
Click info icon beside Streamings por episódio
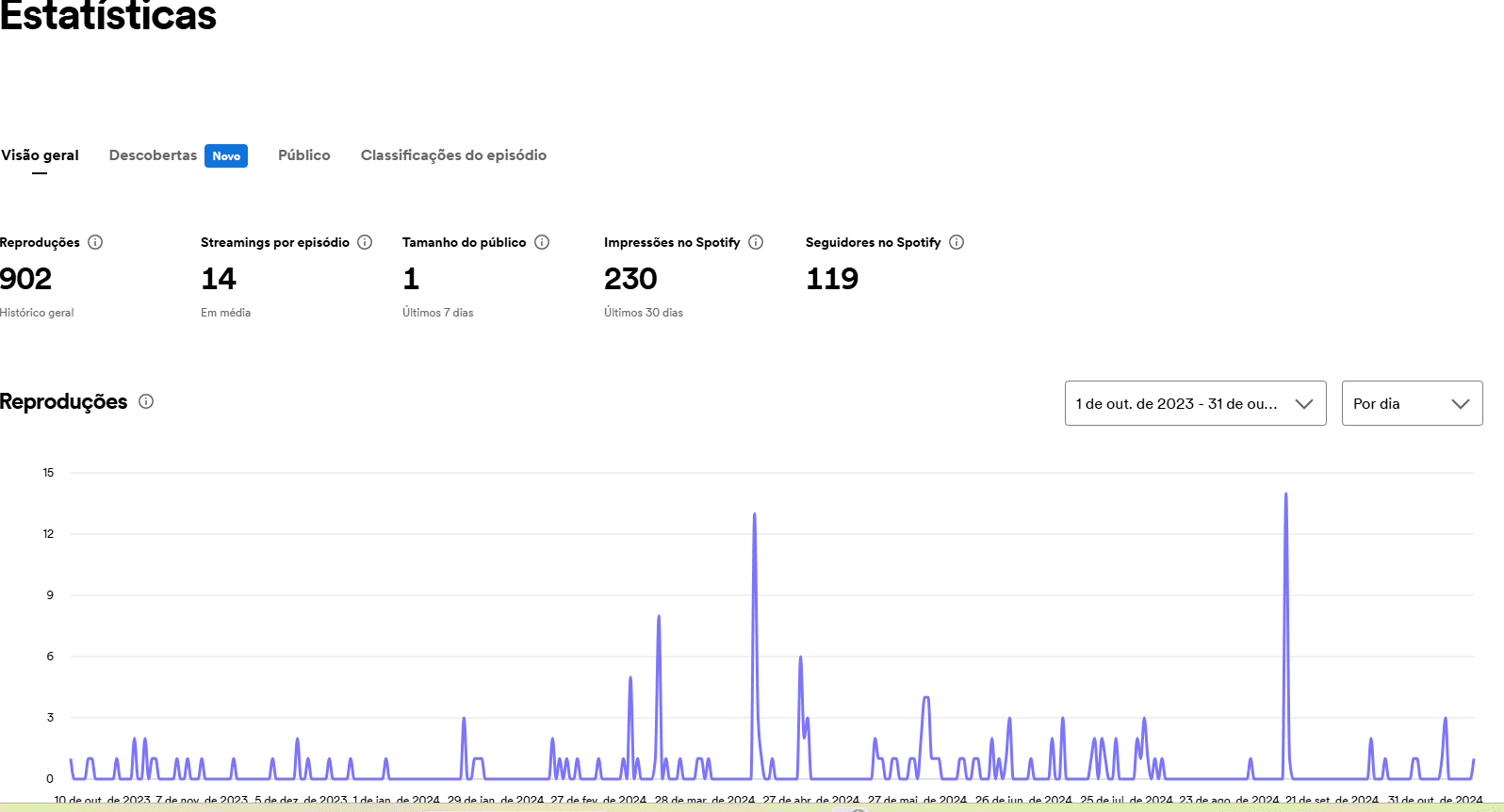coord(365,242)
